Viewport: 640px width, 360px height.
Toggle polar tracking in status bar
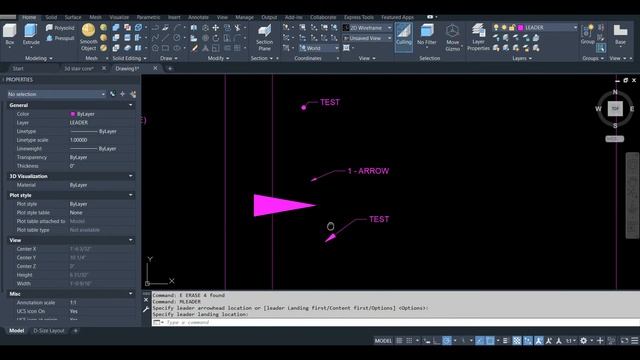447,341
